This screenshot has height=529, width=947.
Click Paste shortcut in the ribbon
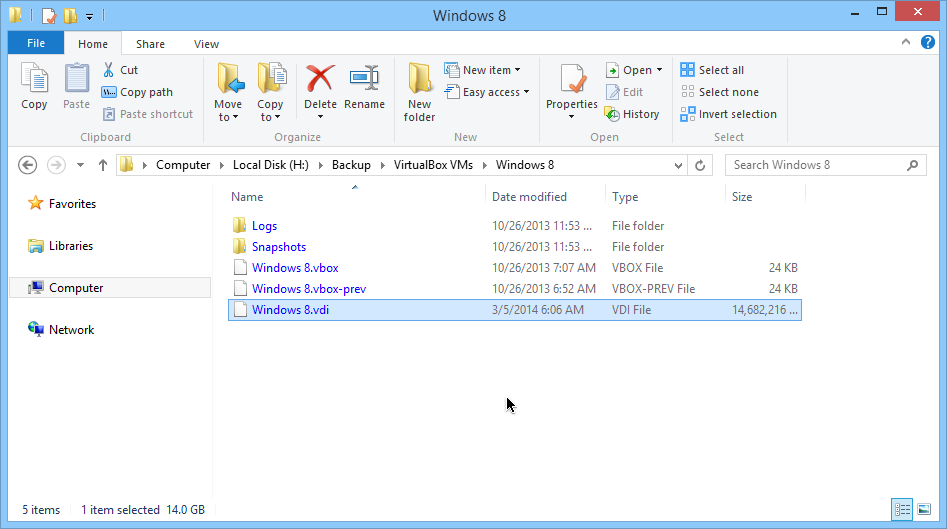148,114
